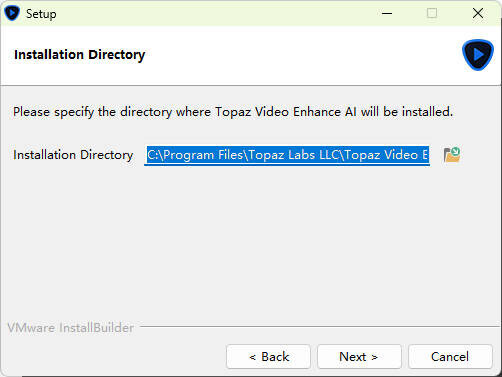Open the folder browse icon beside path
The width and height of the screenshot is (502, 377).
452,155
